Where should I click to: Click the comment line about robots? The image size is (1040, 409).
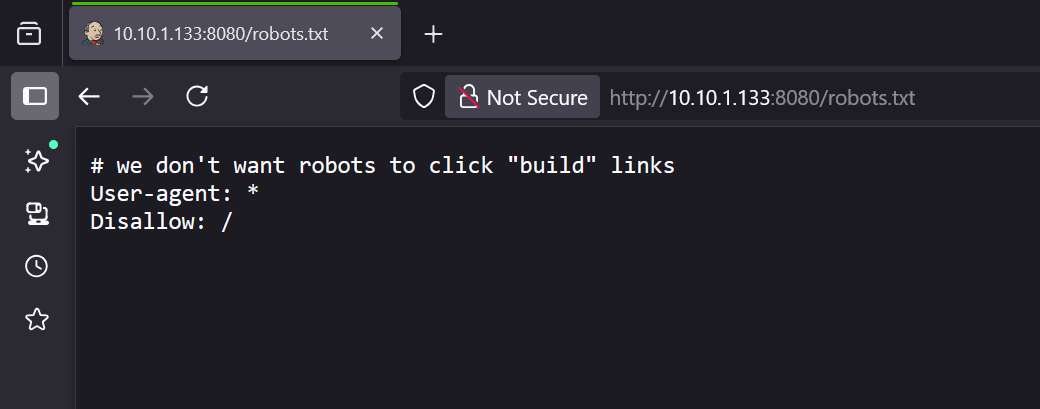pyautogui.click(x=382, y=166)
